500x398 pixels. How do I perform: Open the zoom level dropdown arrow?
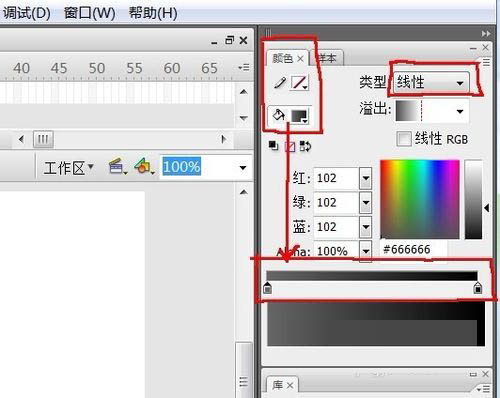[243, 168]
